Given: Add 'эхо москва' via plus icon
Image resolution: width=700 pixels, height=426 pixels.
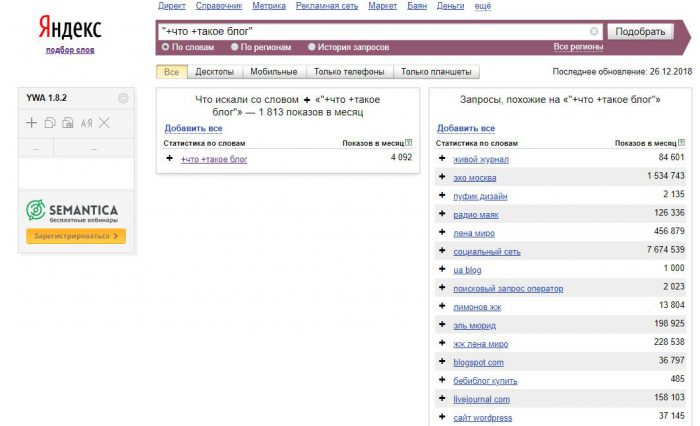Looking at the screenshot, I should tap(442, 176).
